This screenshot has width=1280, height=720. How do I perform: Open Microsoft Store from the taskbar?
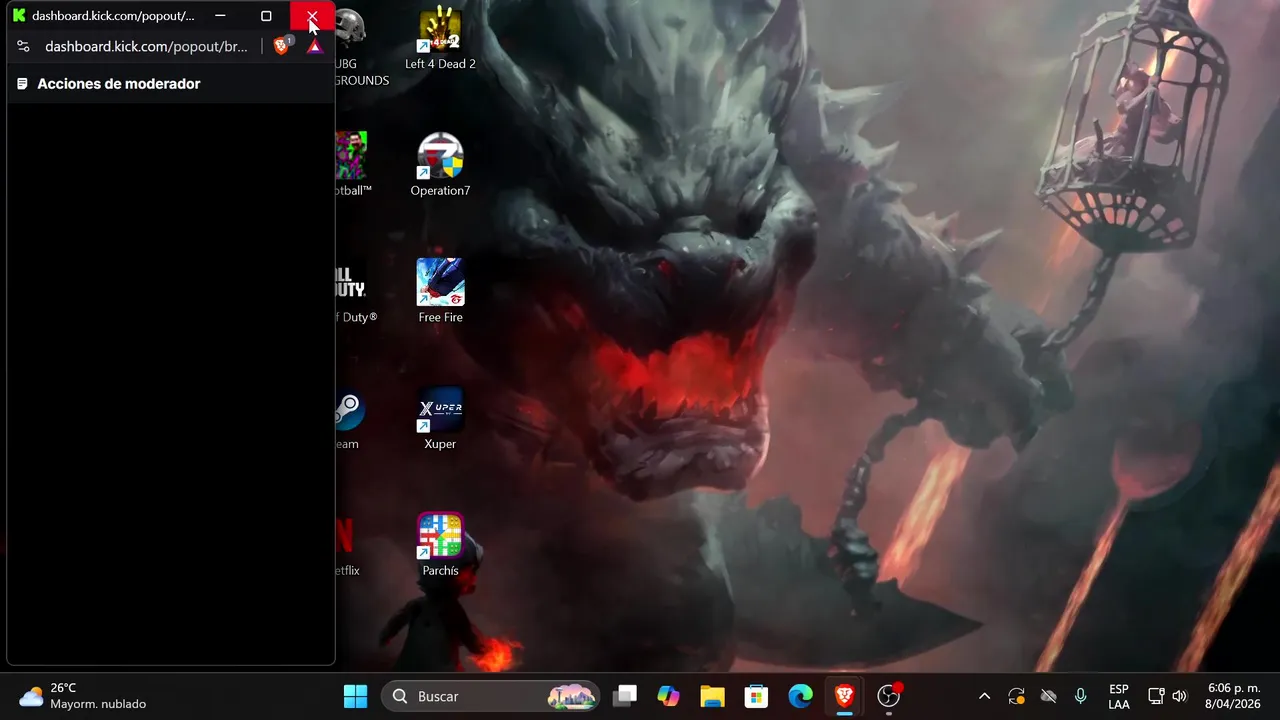click(756, 696)
